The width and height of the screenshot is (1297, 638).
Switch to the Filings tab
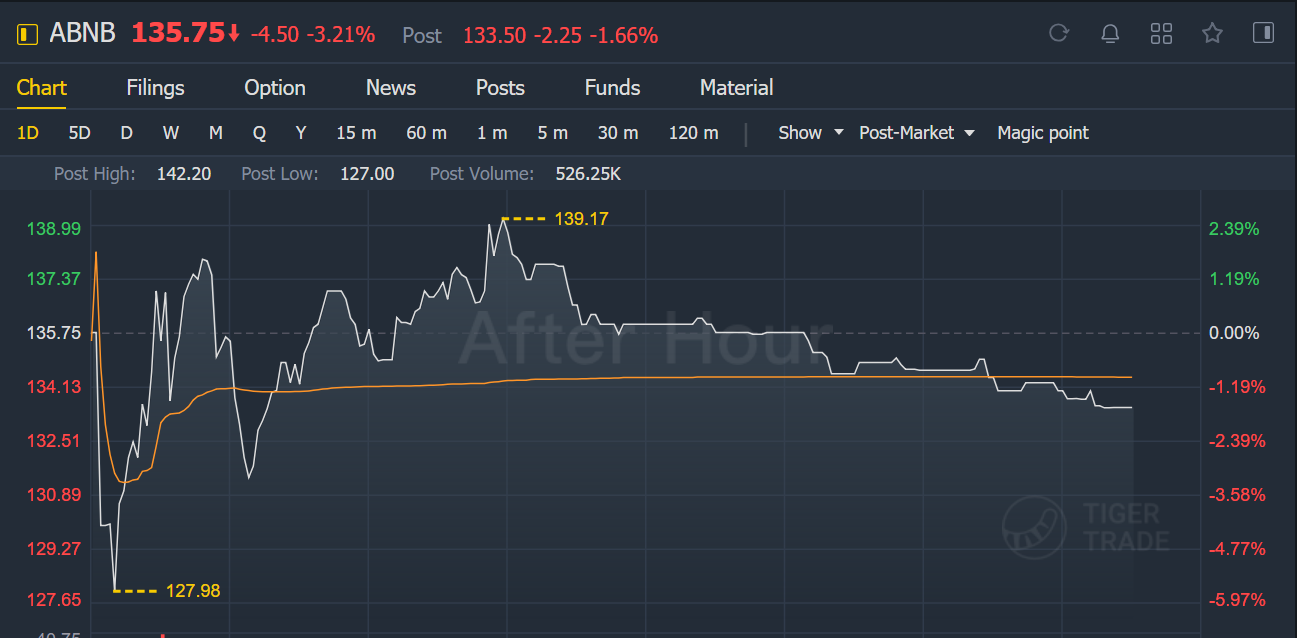(x=155, y=88)
